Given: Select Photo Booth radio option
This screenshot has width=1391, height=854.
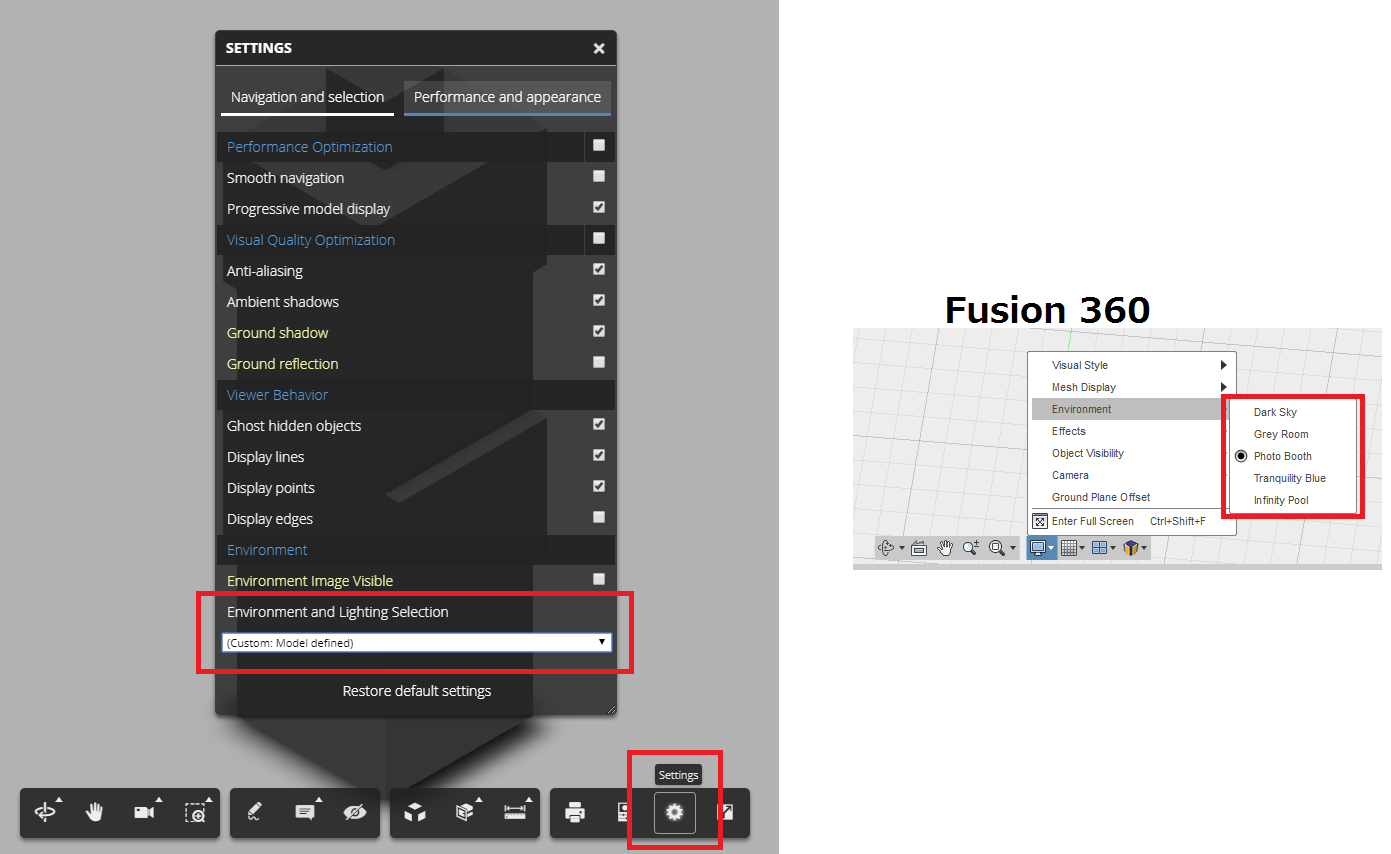Looking at the screenshot, I should coord(1241,456).
